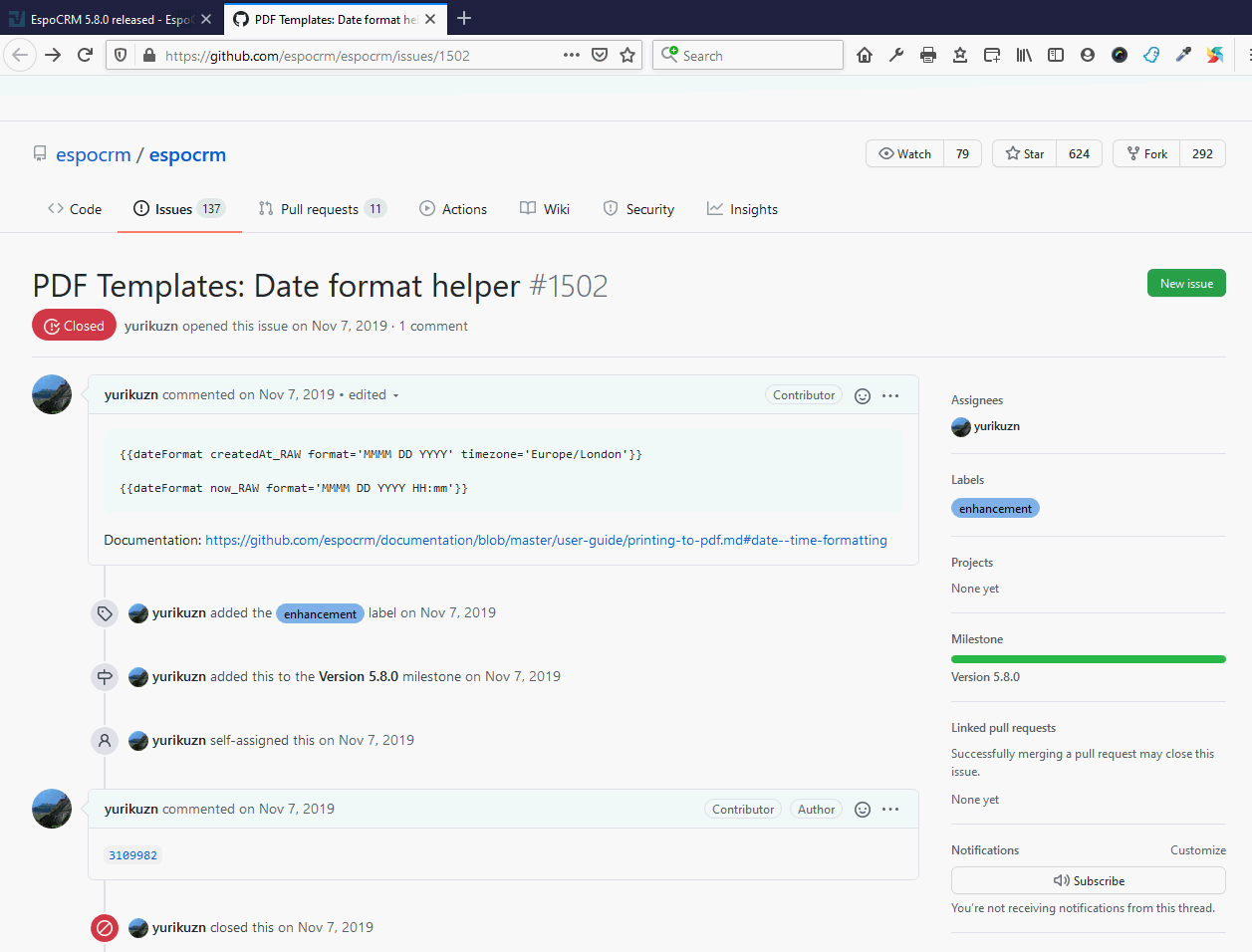Switch to the EspoCRM 5.8.0 released browser tab
Screen dimensions: 1252x952
click(x=106, y=19)
